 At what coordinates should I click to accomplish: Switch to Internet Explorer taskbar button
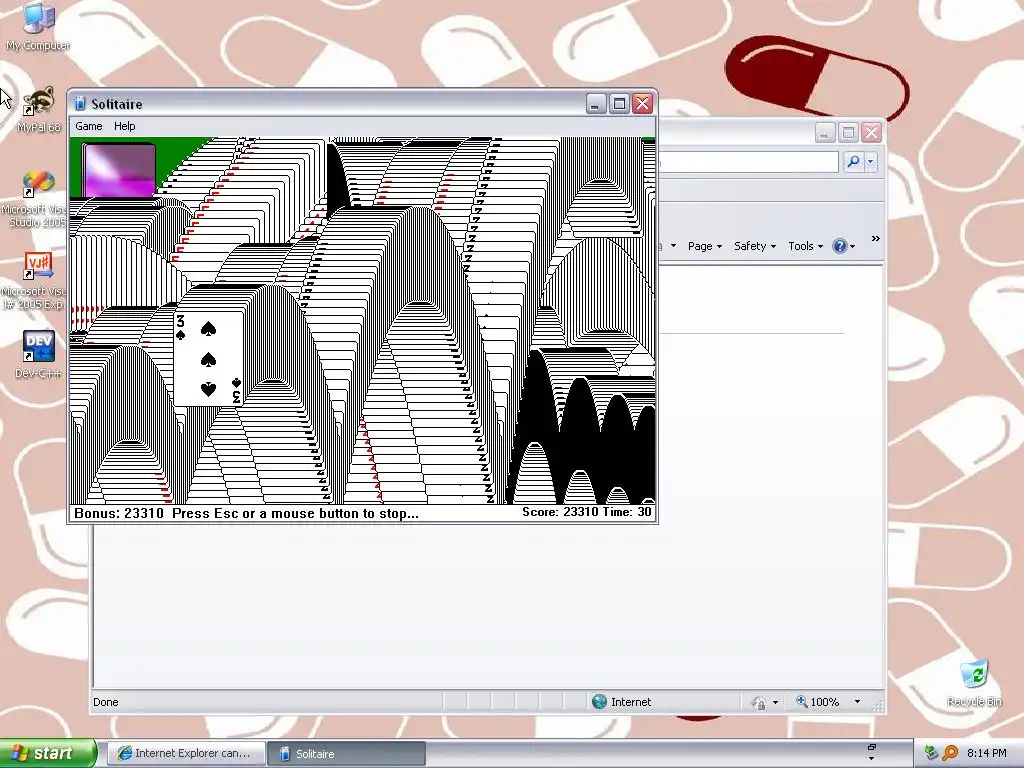(186, 753)
